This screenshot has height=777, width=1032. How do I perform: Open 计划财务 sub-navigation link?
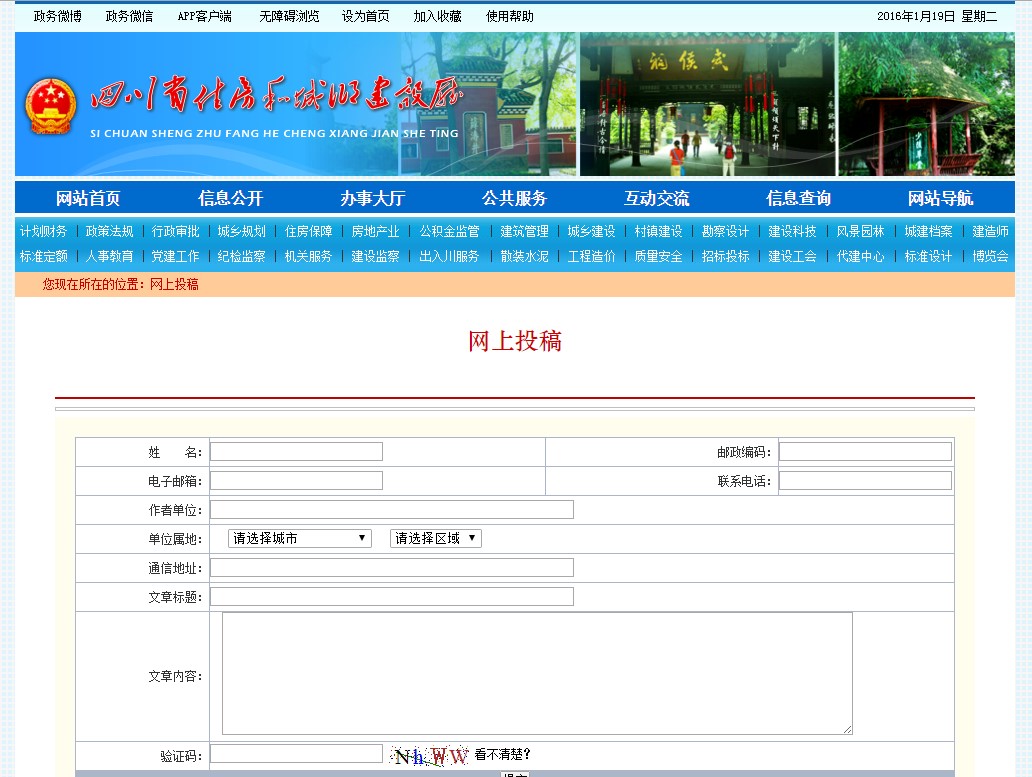click(43, 231)
